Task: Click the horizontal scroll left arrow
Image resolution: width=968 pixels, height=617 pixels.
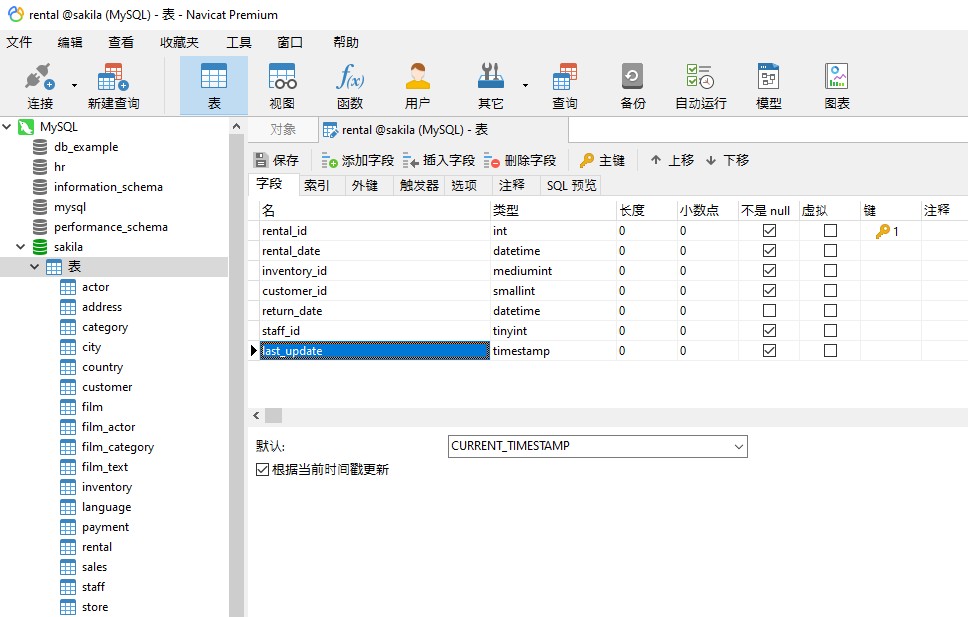Action: pyautogui.click(x=256, y=416)
